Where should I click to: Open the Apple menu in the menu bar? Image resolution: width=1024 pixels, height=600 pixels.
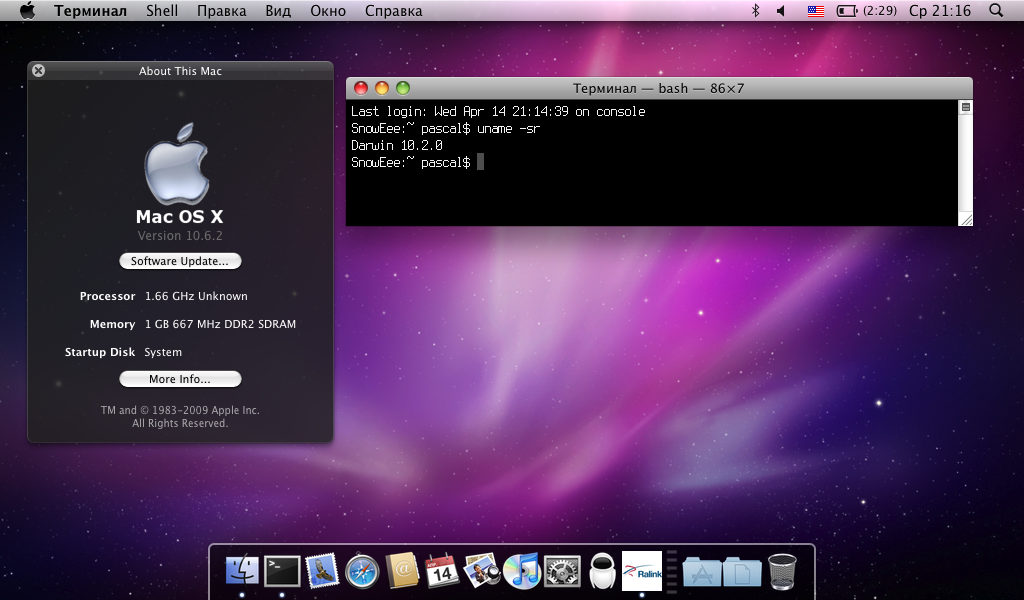click(27, 10)
